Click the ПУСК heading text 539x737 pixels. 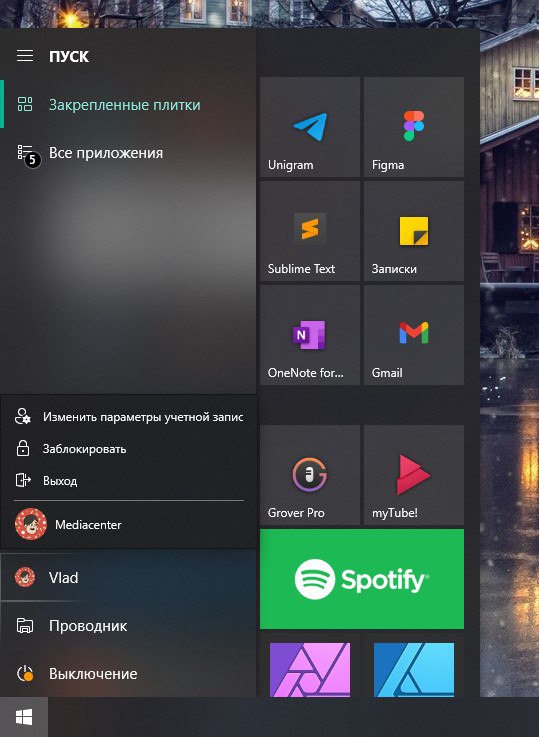pos(69,56)
